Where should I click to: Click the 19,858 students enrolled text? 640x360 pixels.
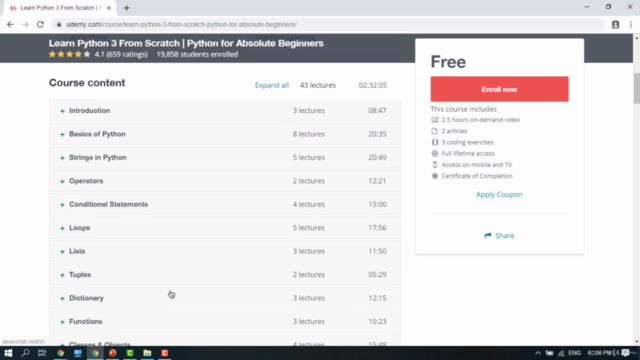197,54
